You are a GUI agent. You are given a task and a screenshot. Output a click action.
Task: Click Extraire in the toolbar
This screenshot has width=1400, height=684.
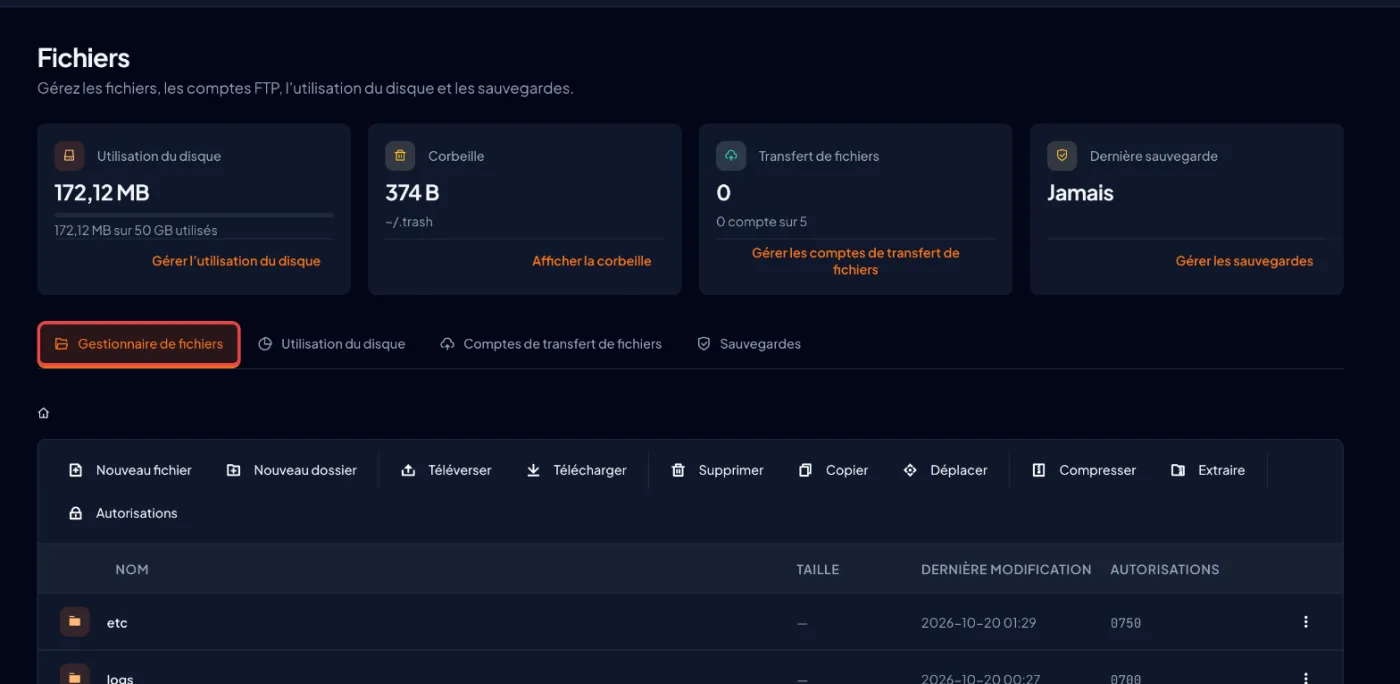pyautogui.click(x=1208, y=470)
